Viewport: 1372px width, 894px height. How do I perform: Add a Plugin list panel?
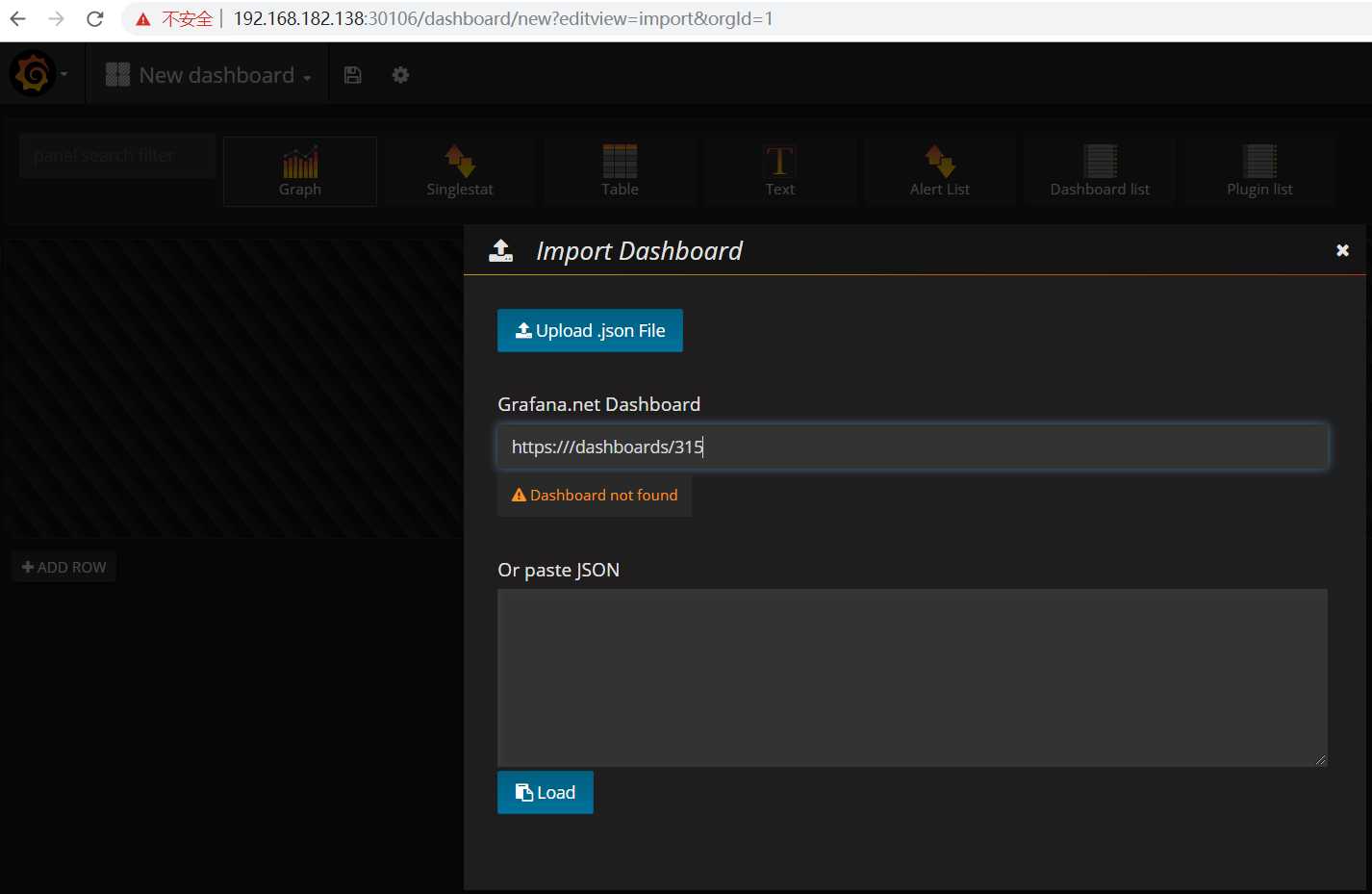tap(1259, 171)
